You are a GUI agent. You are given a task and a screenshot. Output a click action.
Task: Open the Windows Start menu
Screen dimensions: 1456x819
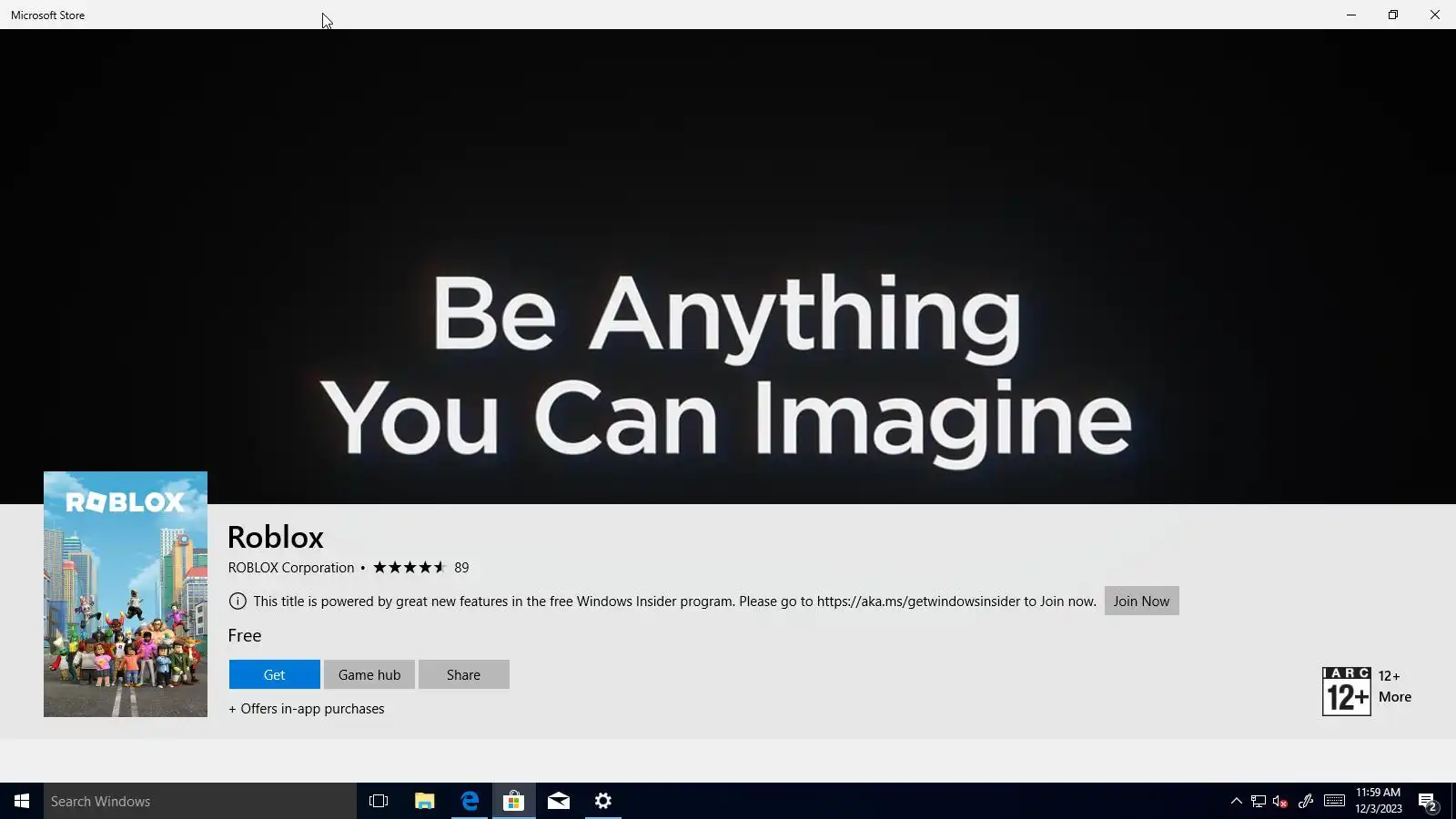tap(22, 801)
